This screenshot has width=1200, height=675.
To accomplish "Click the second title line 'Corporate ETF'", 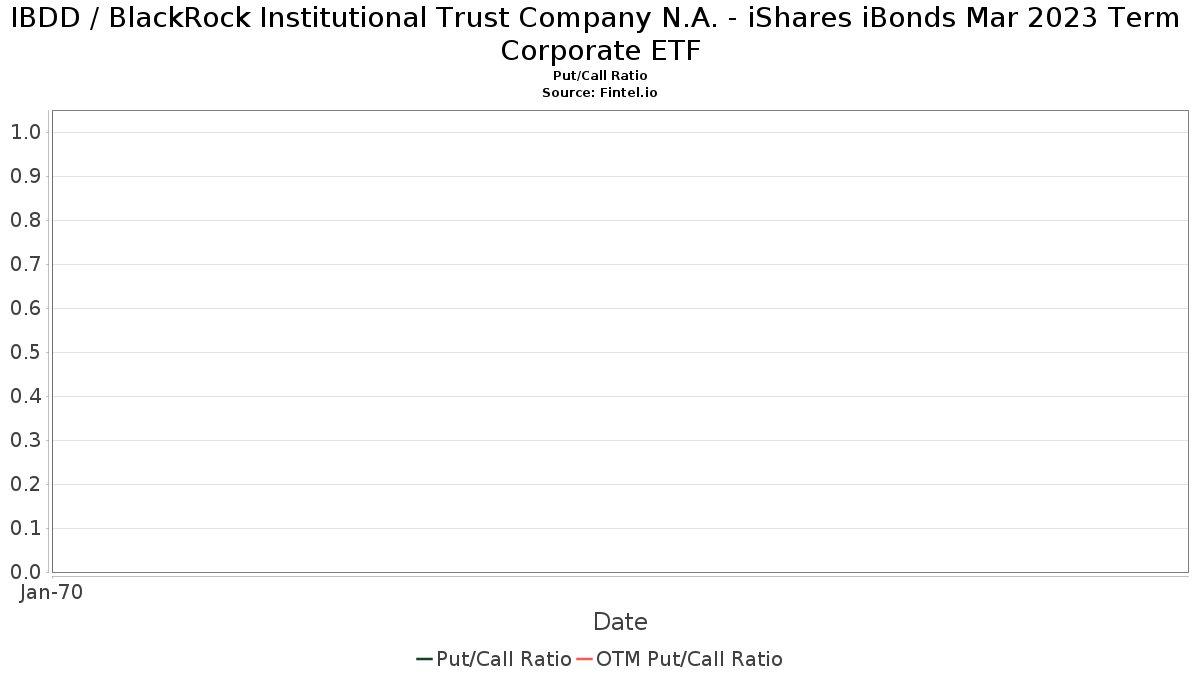I will (x=600, y=51).
